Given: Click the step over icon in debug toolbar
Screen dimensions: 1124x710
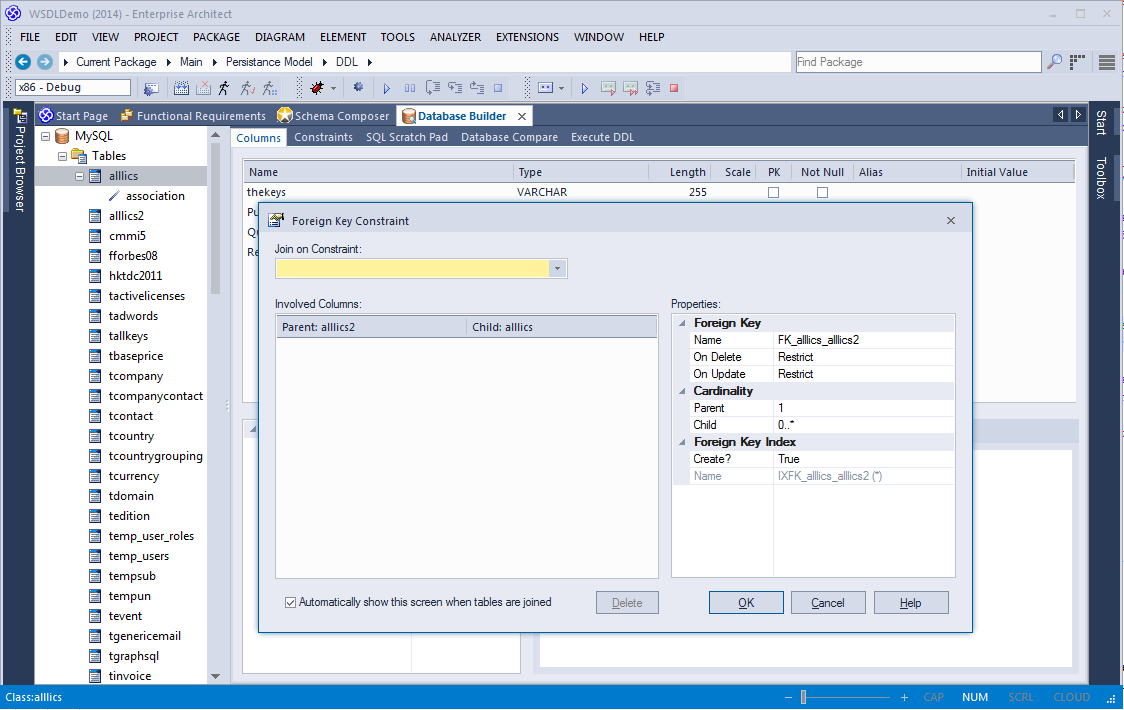Looking at the screenshot, I should coord(432,87).
